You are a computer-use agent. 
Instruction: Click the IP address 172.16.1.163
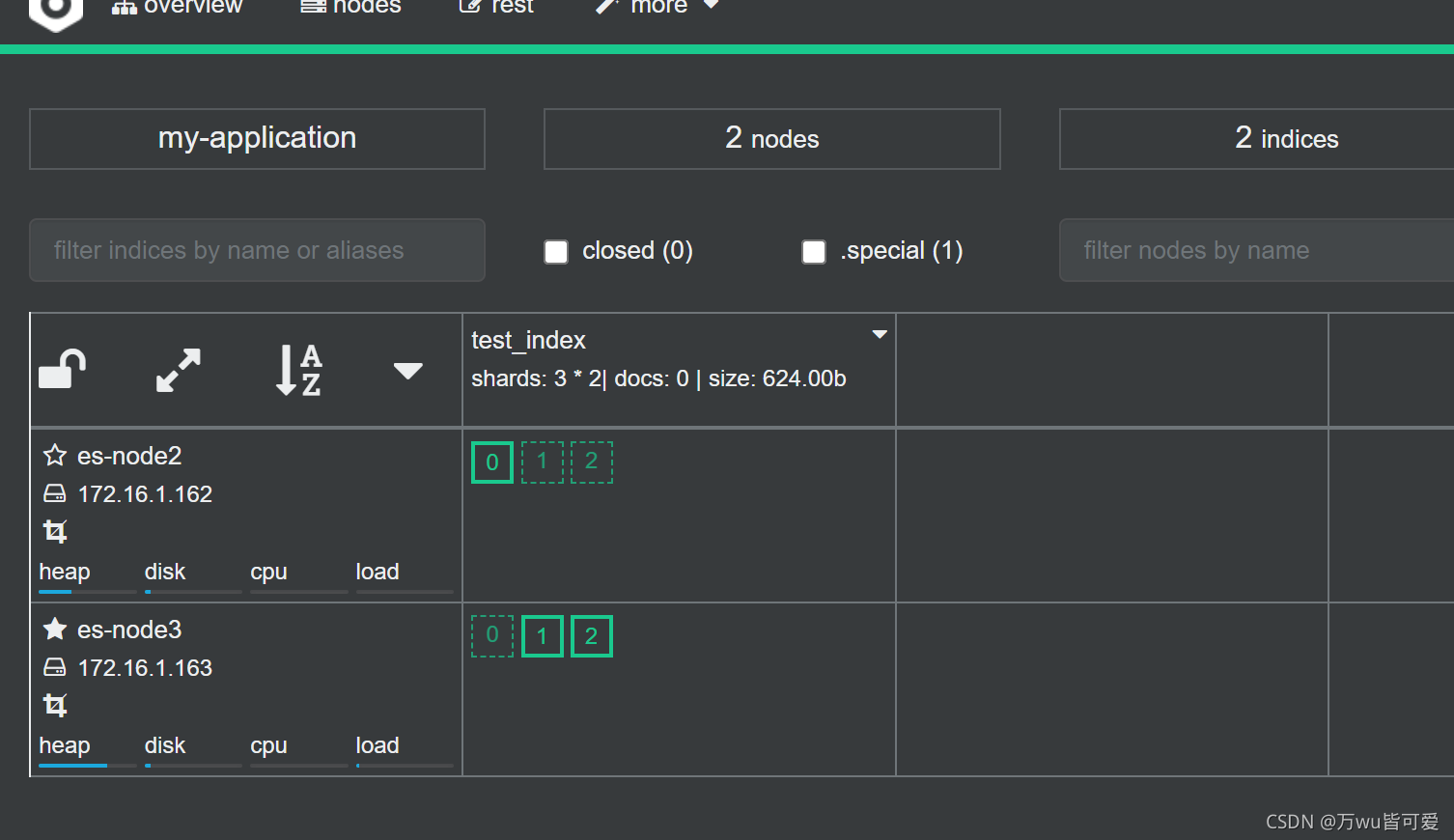(x=145, y=668)
